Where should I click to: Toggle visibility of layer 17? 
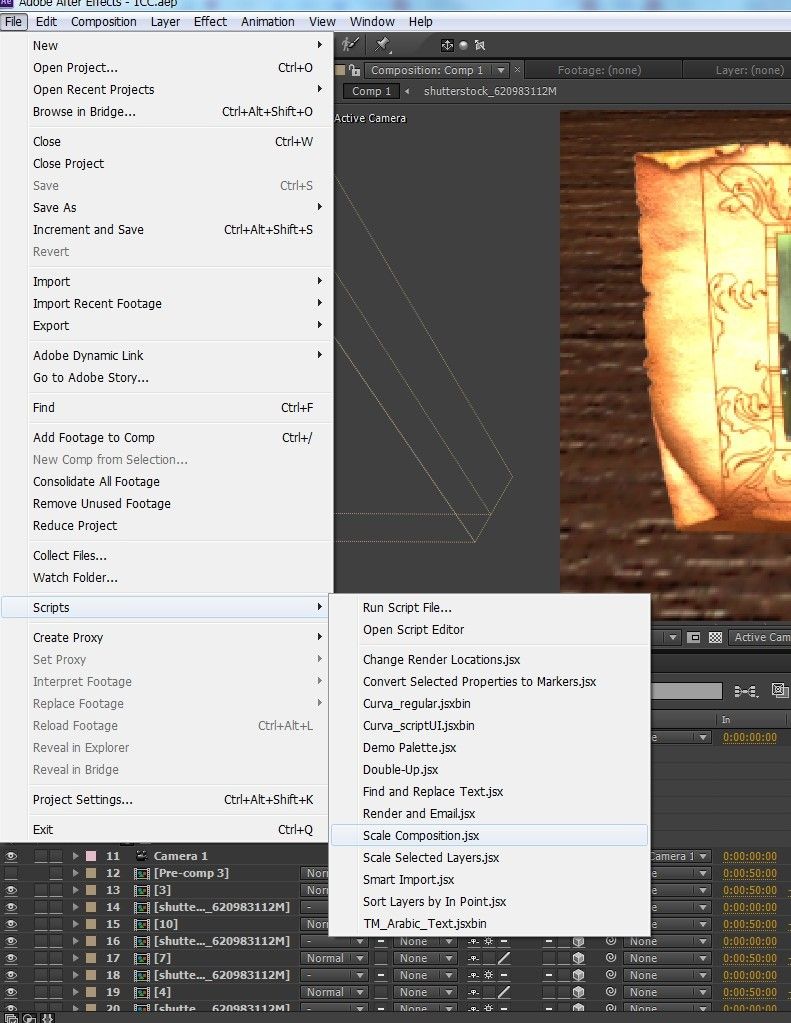11,958
